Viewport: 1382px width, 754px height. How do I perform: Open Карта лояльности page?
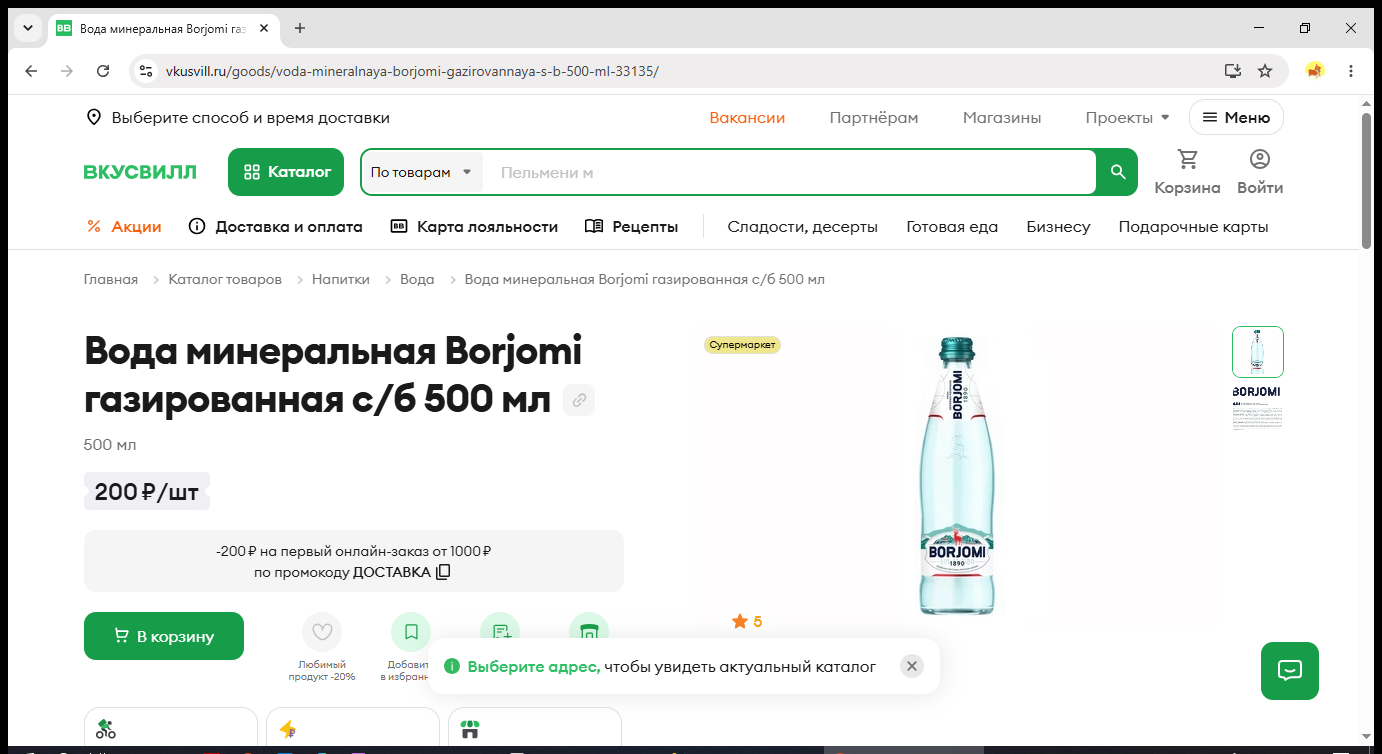click(x=474, y=227)
